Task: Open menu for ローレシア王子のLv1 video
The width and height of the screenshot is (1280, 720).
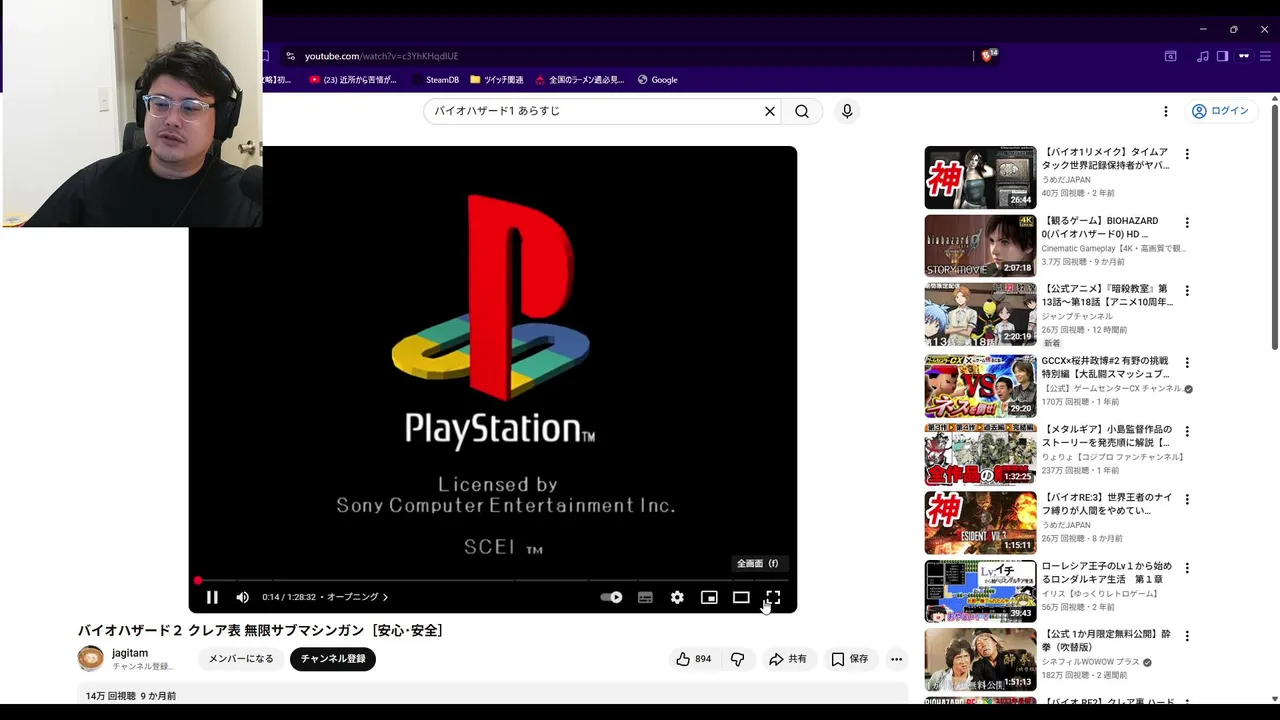Action: tap(1187, 567)
